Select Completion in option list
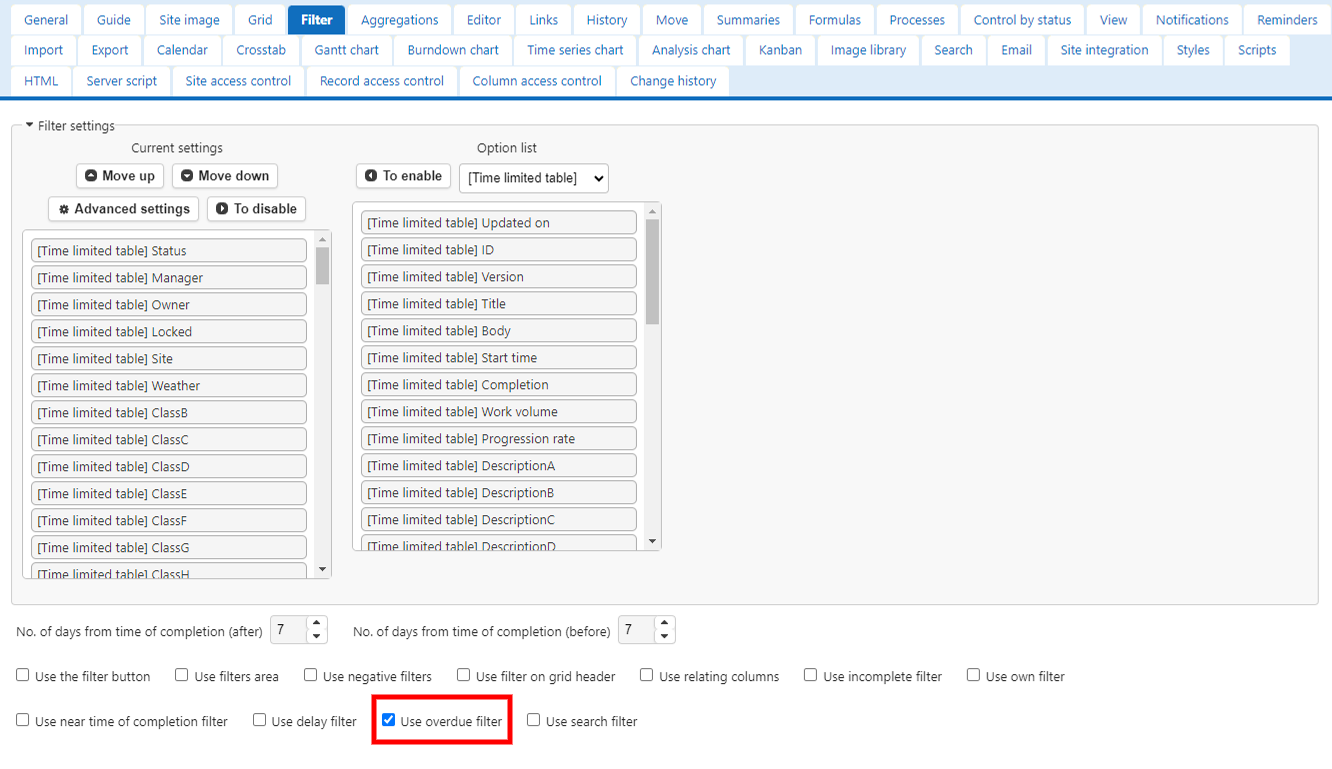This screenshot has width=1332, height=769. point(499,385)
